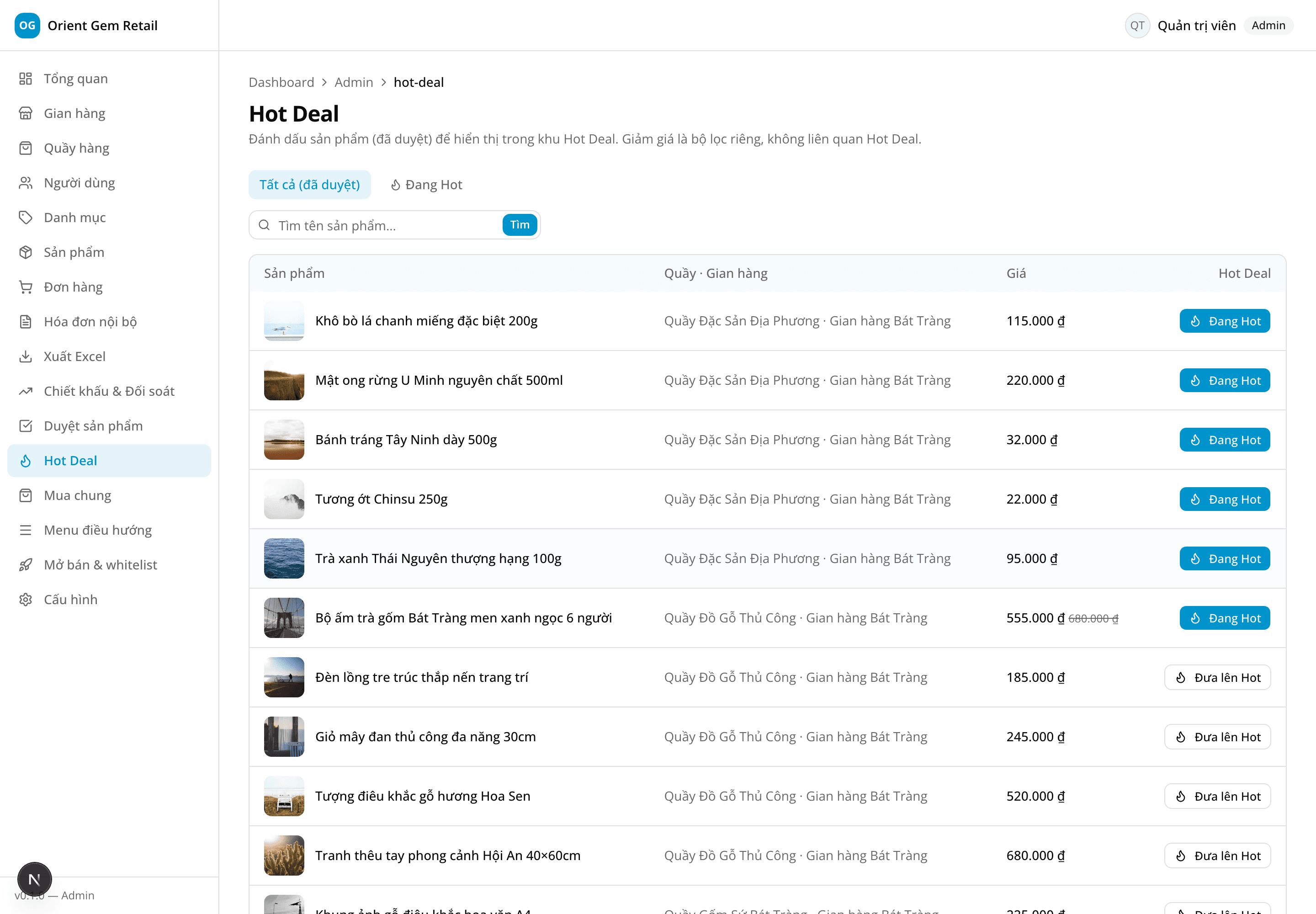Screen dimensions: 1316x914
Task: Click Đưa lên Hot for Đèn lồng tre trúc
Action: click(1217, 677)
